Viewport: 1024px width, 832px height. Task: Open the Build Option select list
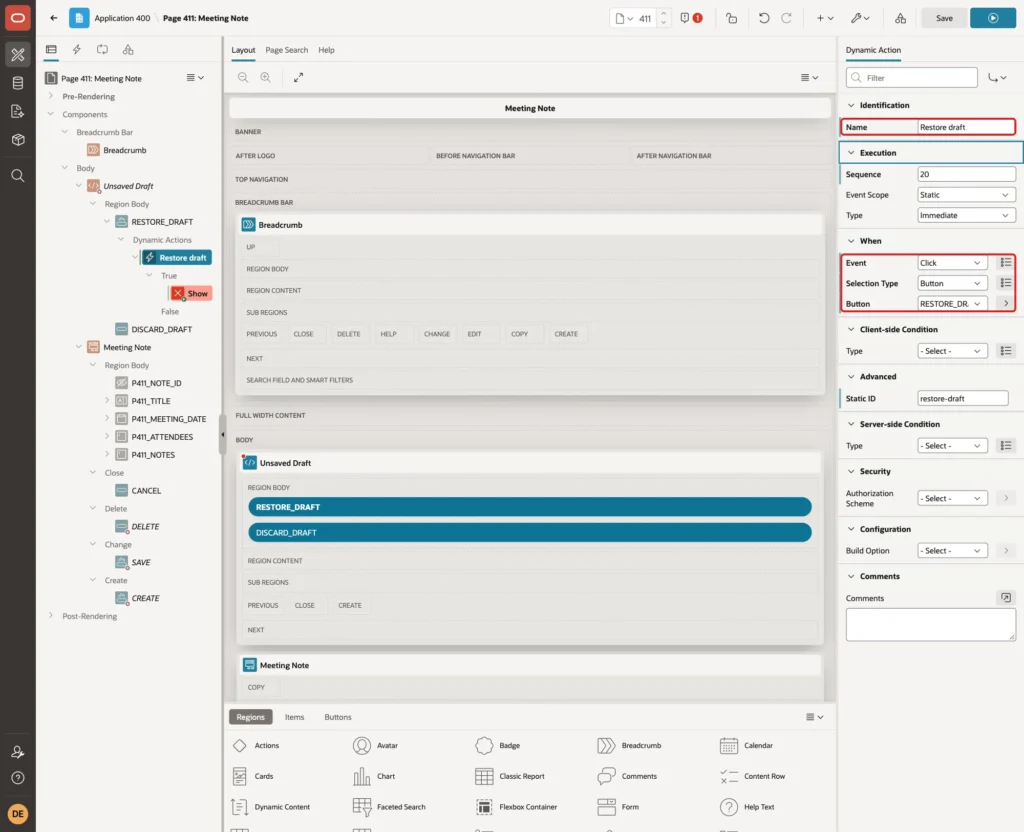(952, 551)
